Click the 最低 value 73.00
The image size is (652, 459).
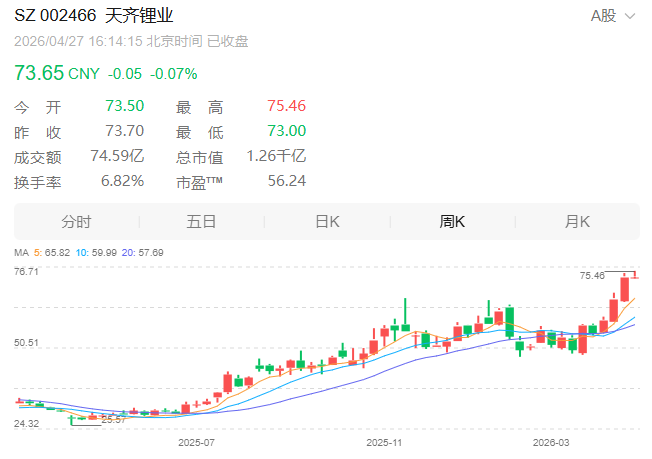click(286, 131)
